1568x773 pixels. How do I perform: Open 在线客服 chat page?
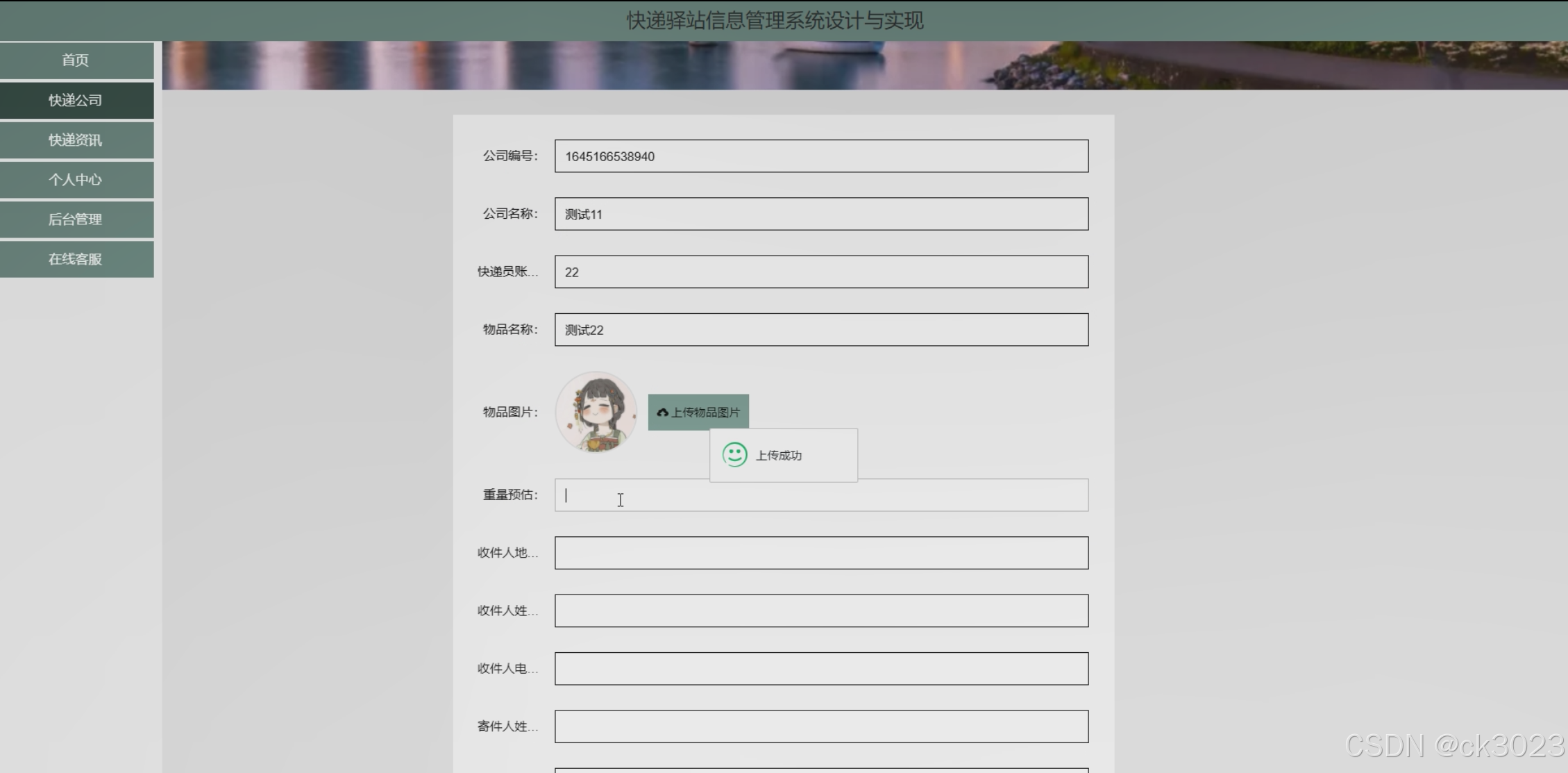coord(76,259)
